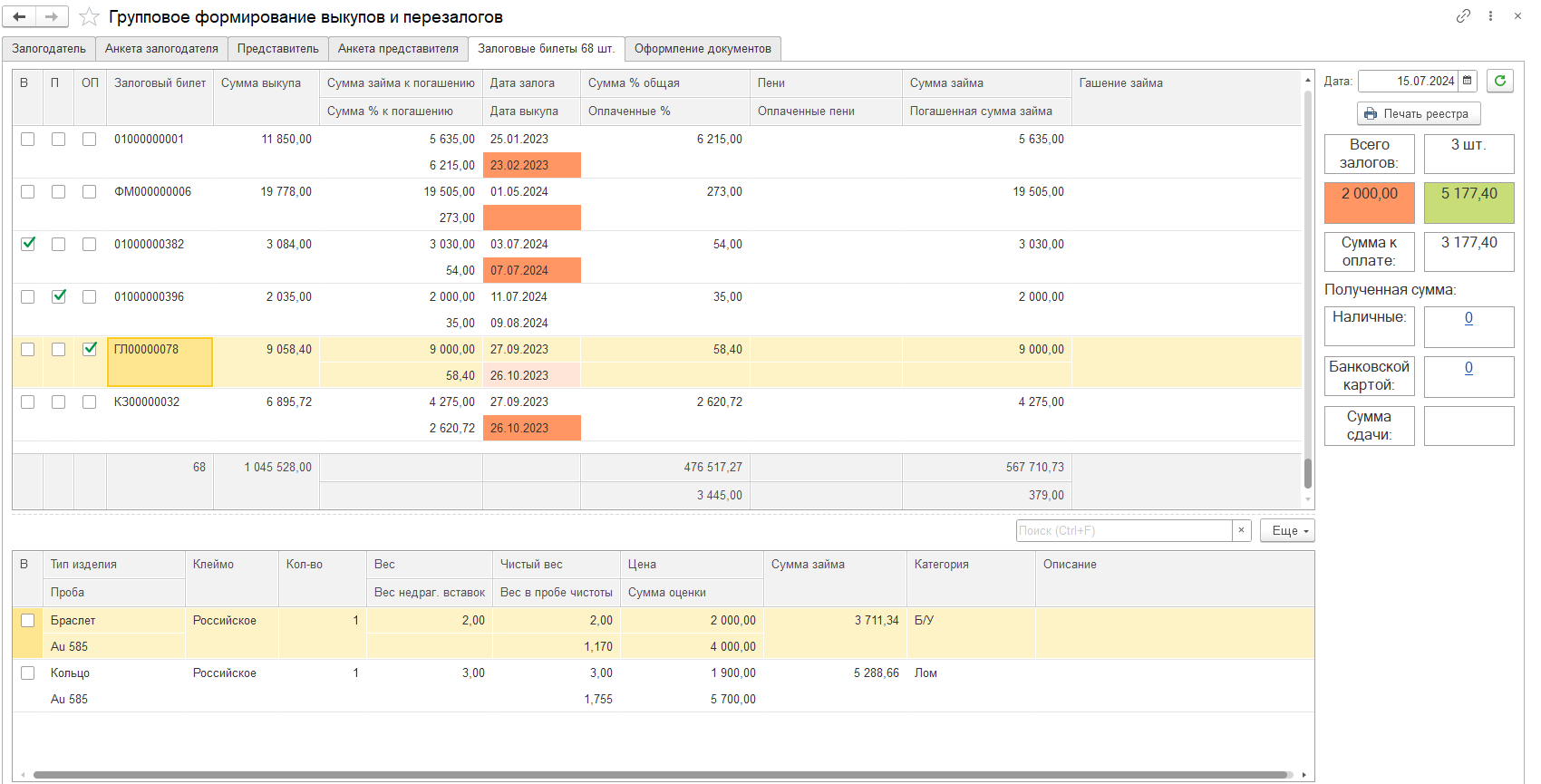Click Клеймо column header in items table

pyautogui.click(x=232, y=578)
